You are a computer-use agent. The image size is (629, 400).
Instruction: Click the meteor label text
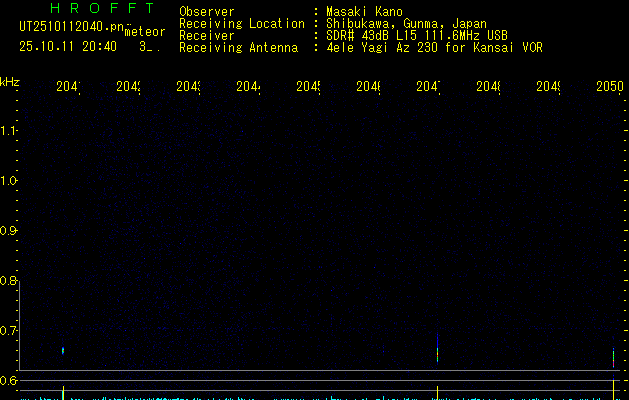tap(145, 32)
